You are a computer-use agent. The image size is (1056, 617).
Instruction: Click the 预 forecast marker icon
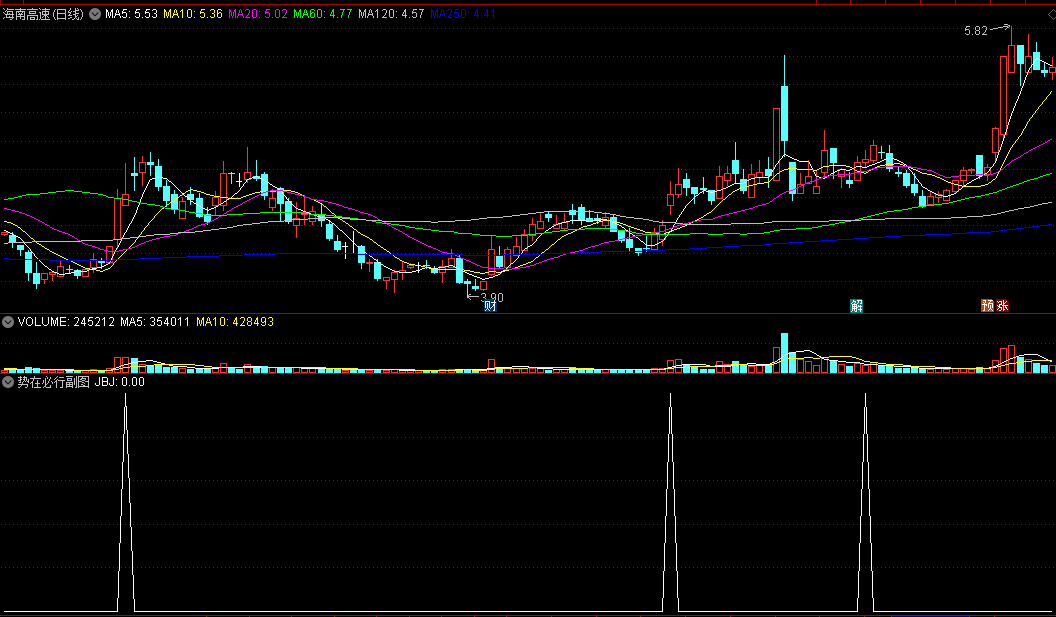pyautogui.click(x=987, y=306)
